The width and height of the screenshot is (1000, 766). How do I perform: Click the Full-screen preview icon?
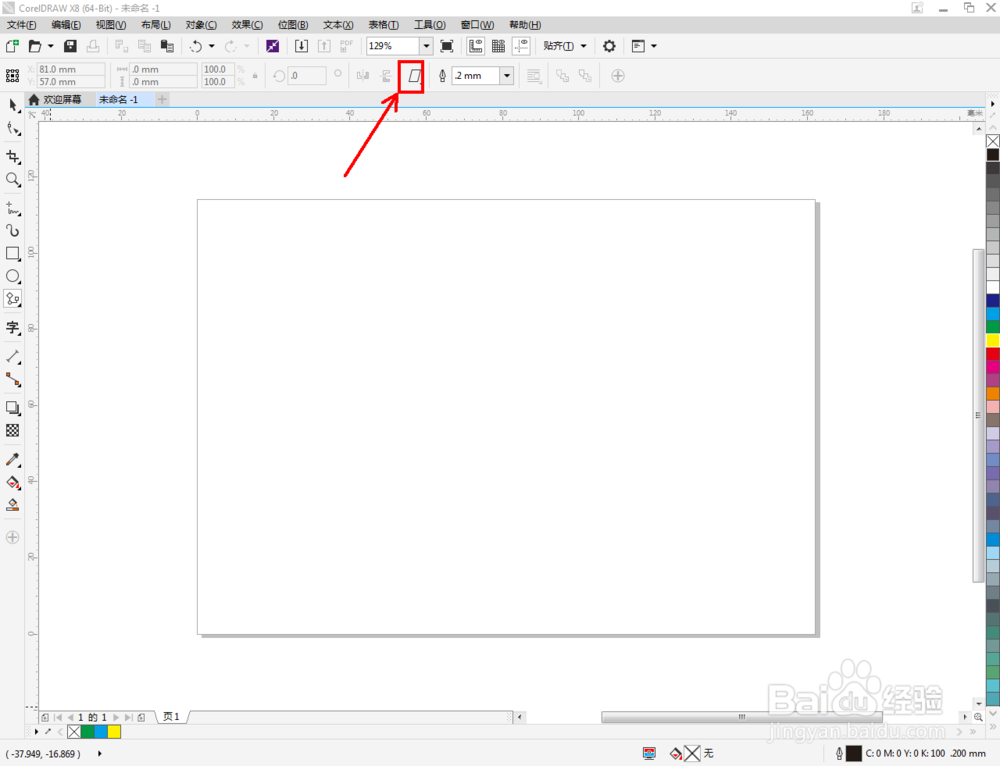click(447, 46)
